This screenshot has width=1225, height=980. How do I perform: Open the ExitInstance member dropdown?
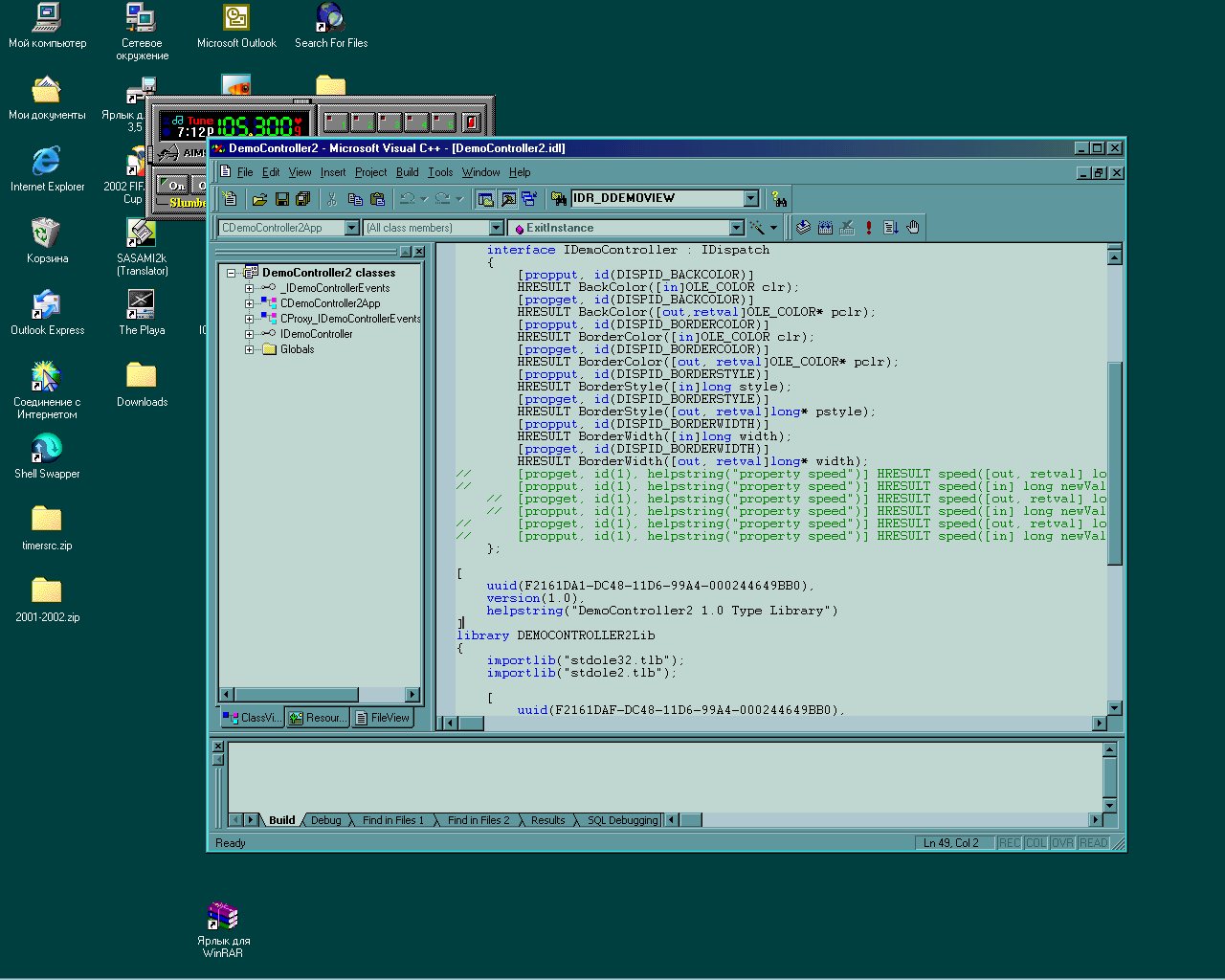(x=736, y=228)
